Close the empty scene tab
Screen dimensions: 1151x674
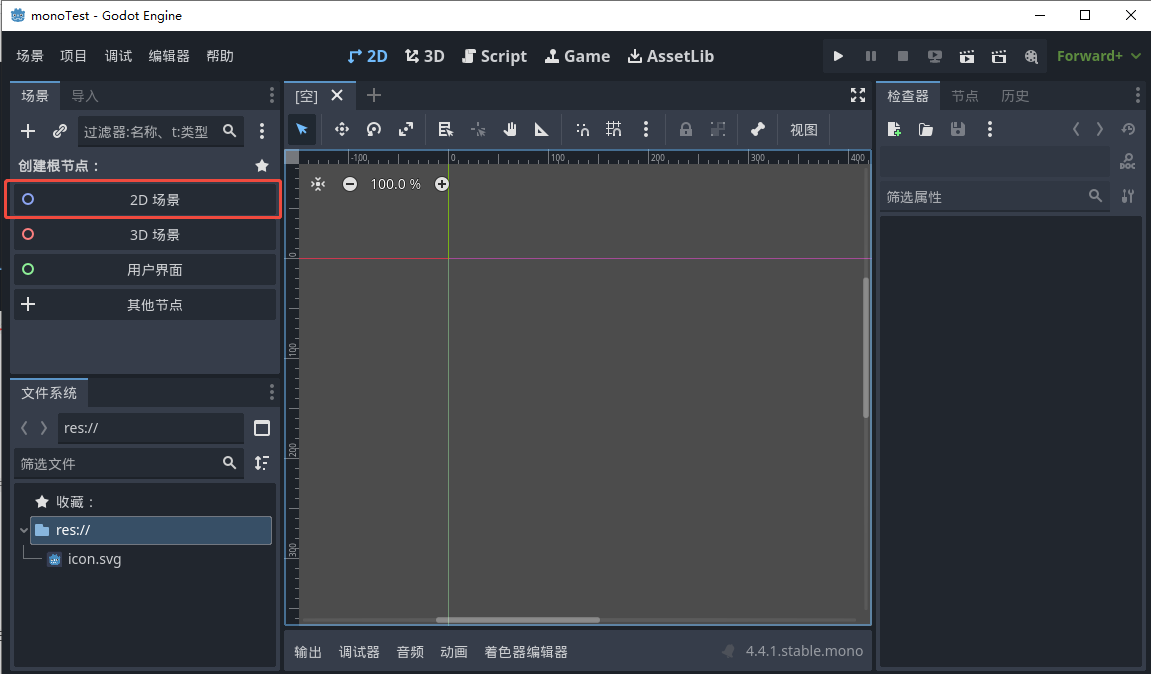tap(337, 95)
